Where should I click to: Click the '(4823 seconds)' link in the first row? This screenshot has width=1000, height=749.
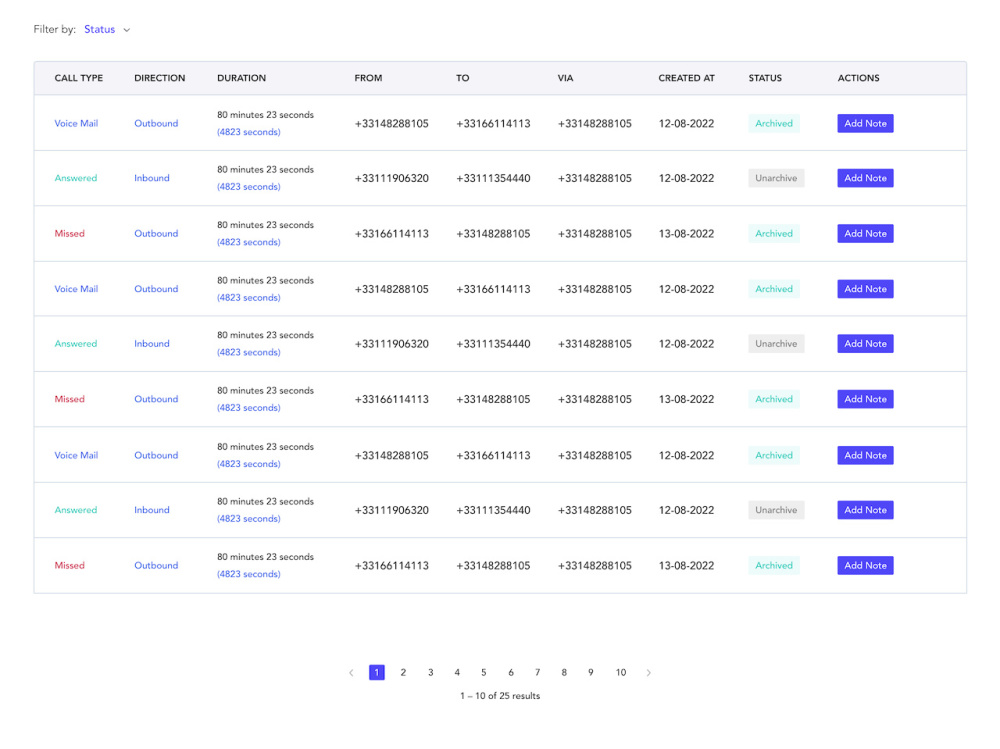click(x=249, y=132)
